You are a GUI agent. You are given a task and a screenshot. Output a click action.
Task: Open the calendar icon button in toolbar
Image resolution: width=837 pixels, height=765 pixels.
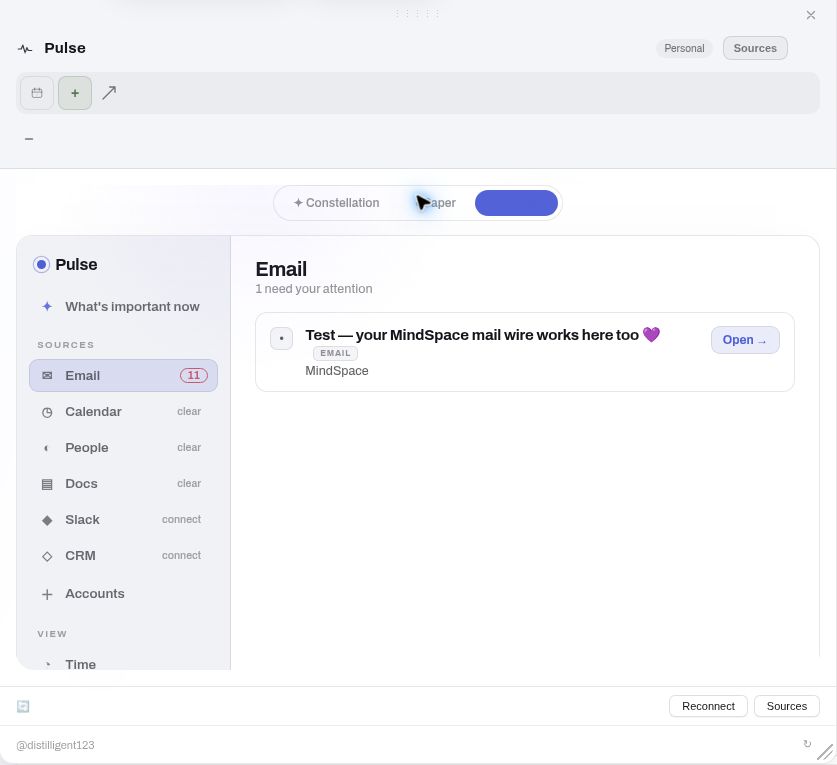coord(37,93)
